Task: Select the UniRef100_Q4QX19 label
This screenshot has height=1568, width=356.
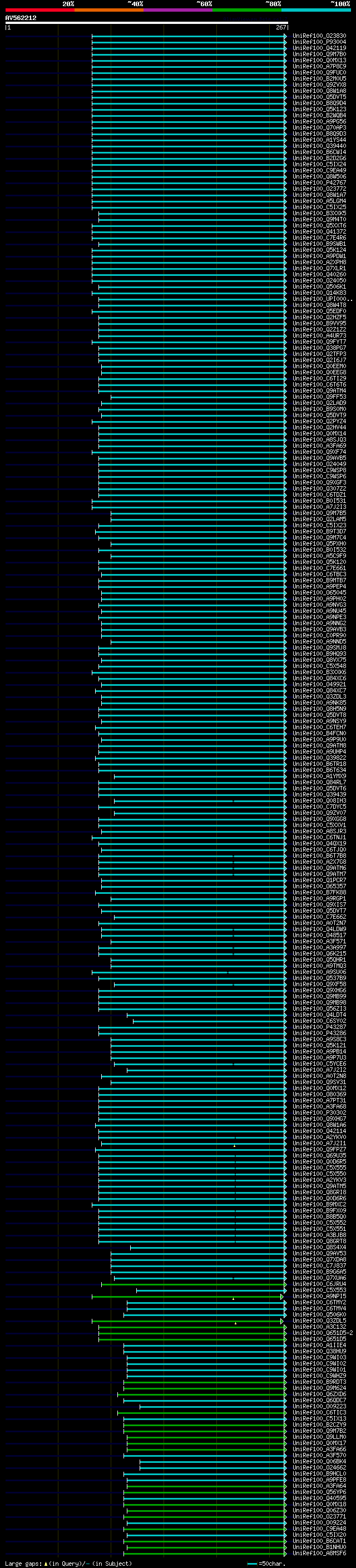Action: pos(319,844)
